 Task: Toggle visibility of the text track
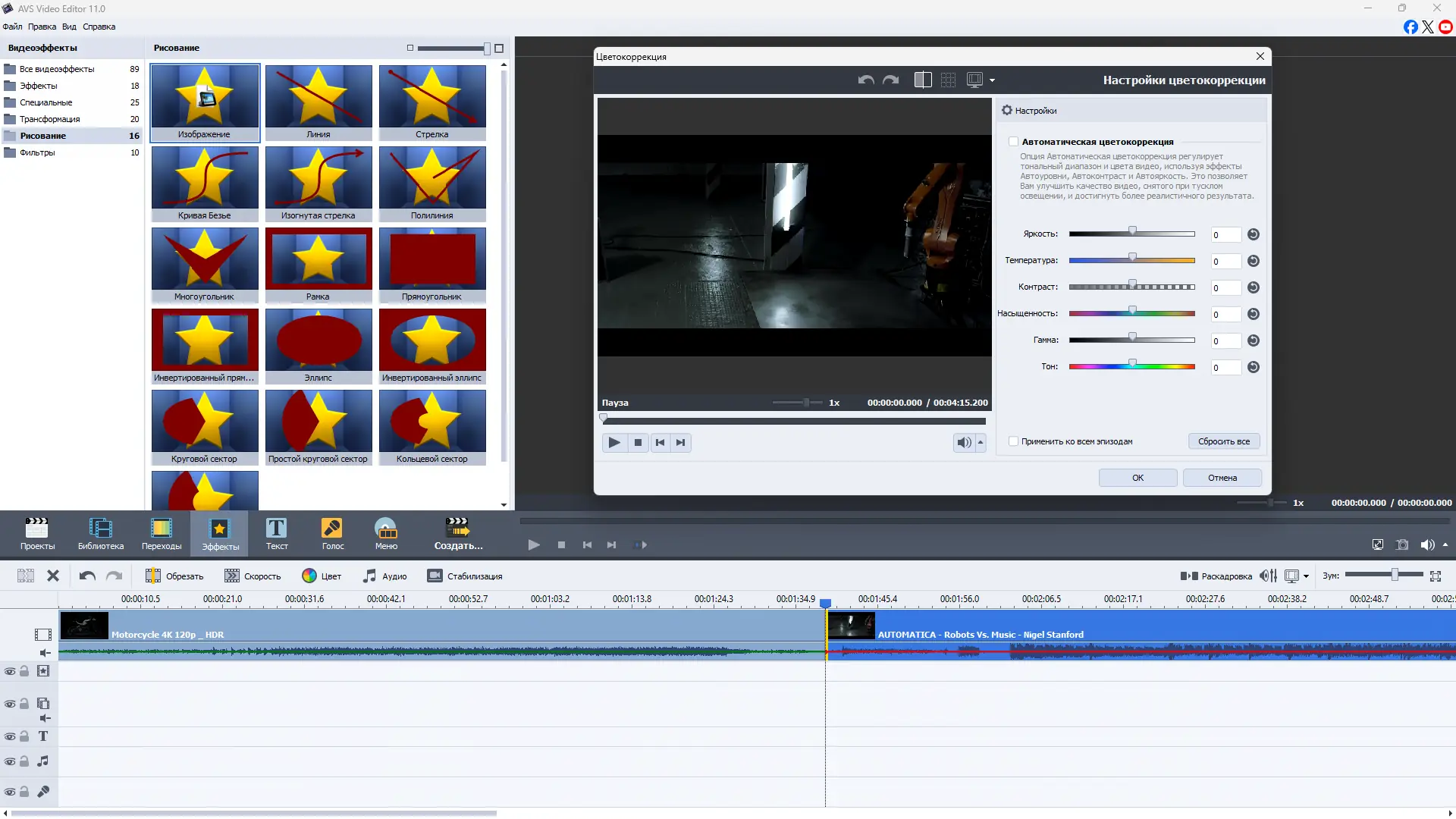pos(10,736)
